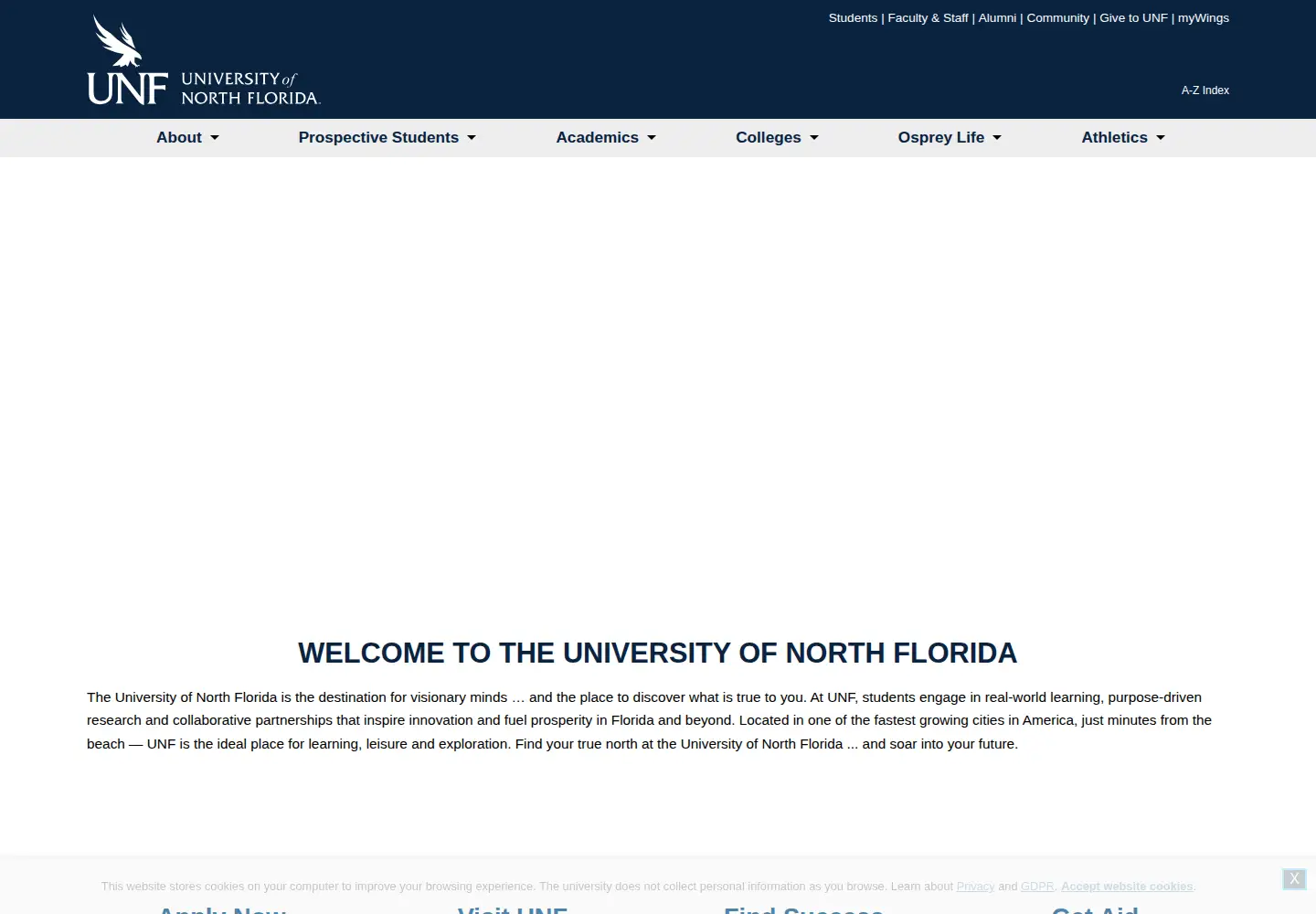
Task: Open the A-Z Index link
Action: pyautogui.click(x=1205, y=90)
